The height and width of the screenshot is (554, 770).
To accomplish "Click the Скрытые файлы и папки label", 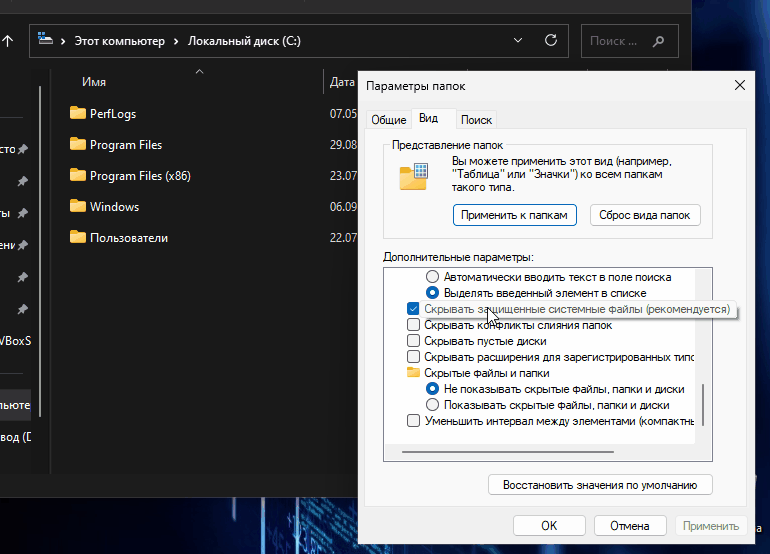I will click(x=487, y=373).
